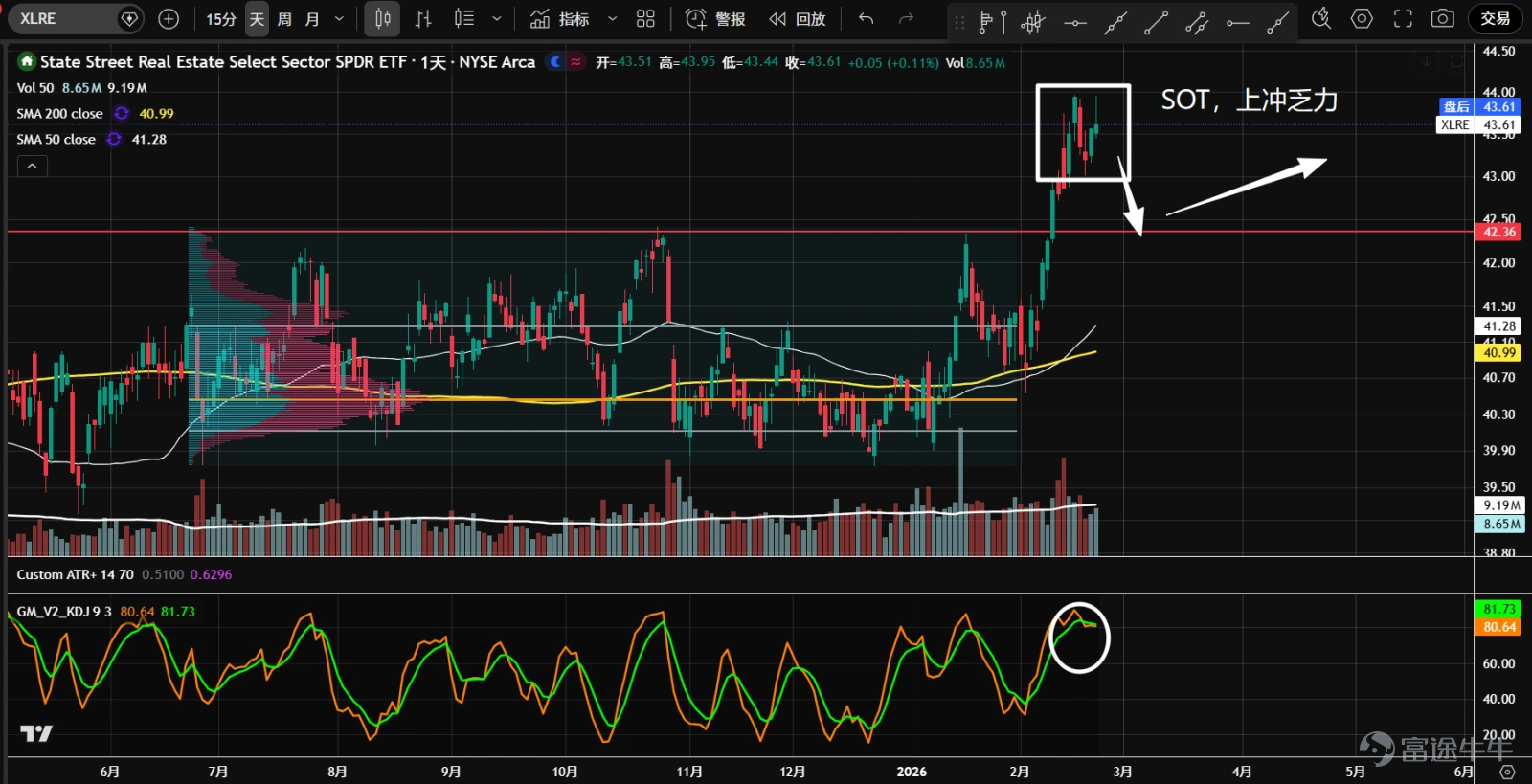Enter fullscreen mode
This screenshot has width=1532, height=784.
[x=1403, y=18]
